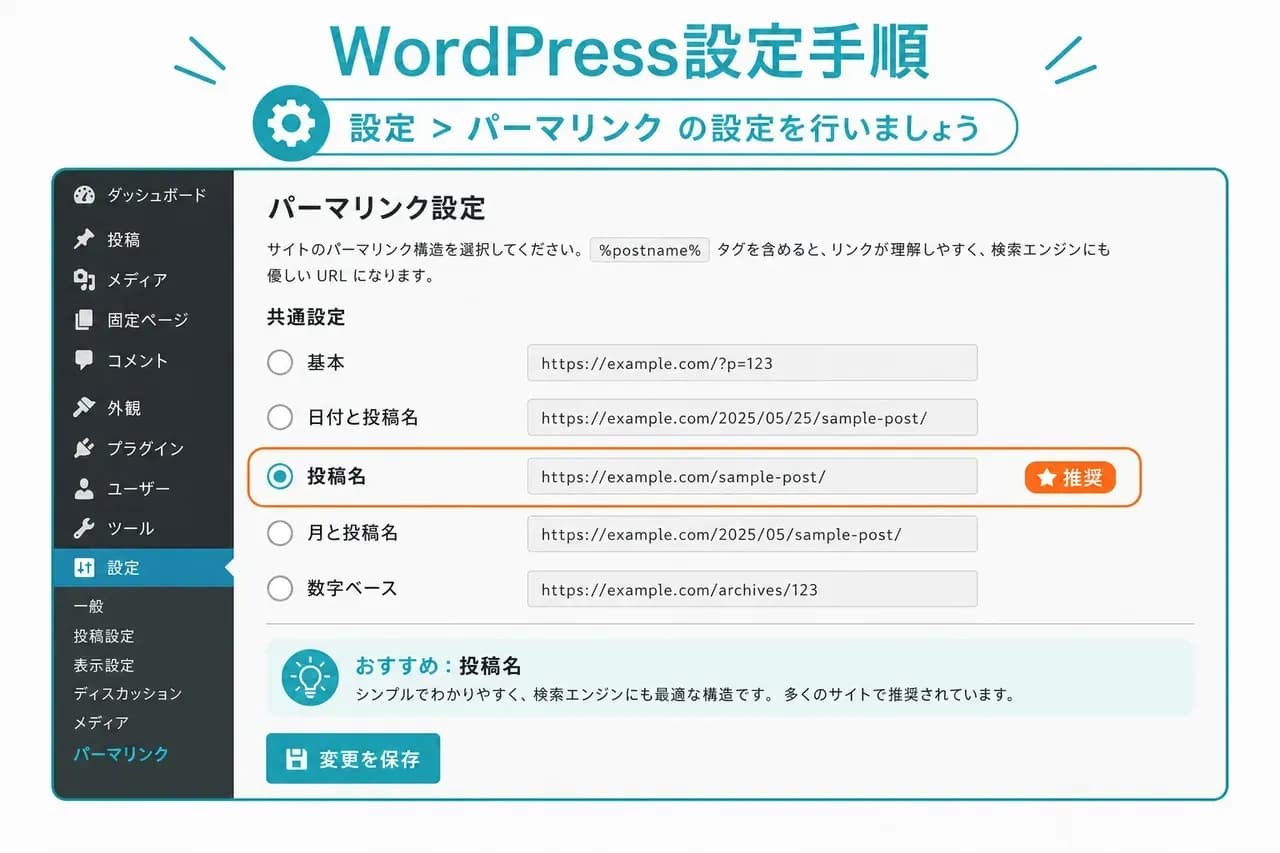Go to パーマリンク submenu link
The width and height of the screenshot is (1280, 853).
(x=121, y=753)
